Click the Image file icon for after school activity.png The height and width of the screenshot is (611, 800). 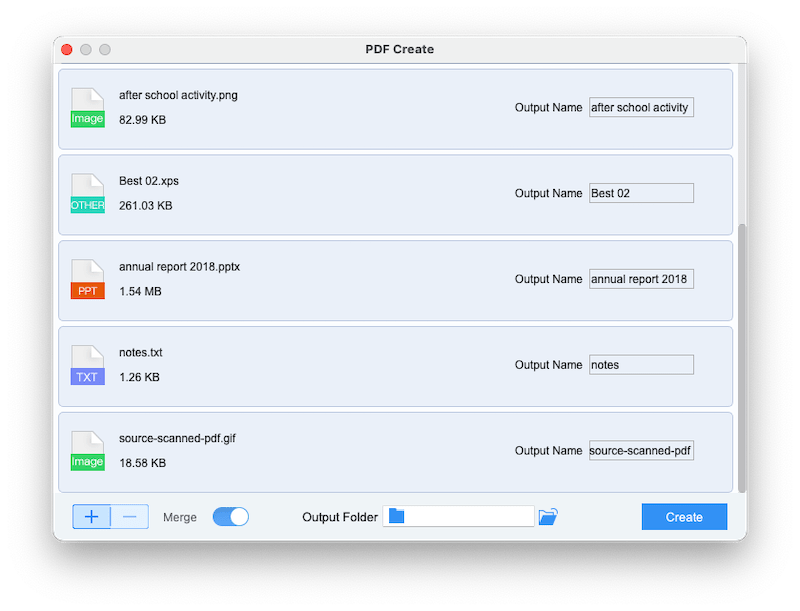pos(88,108)
